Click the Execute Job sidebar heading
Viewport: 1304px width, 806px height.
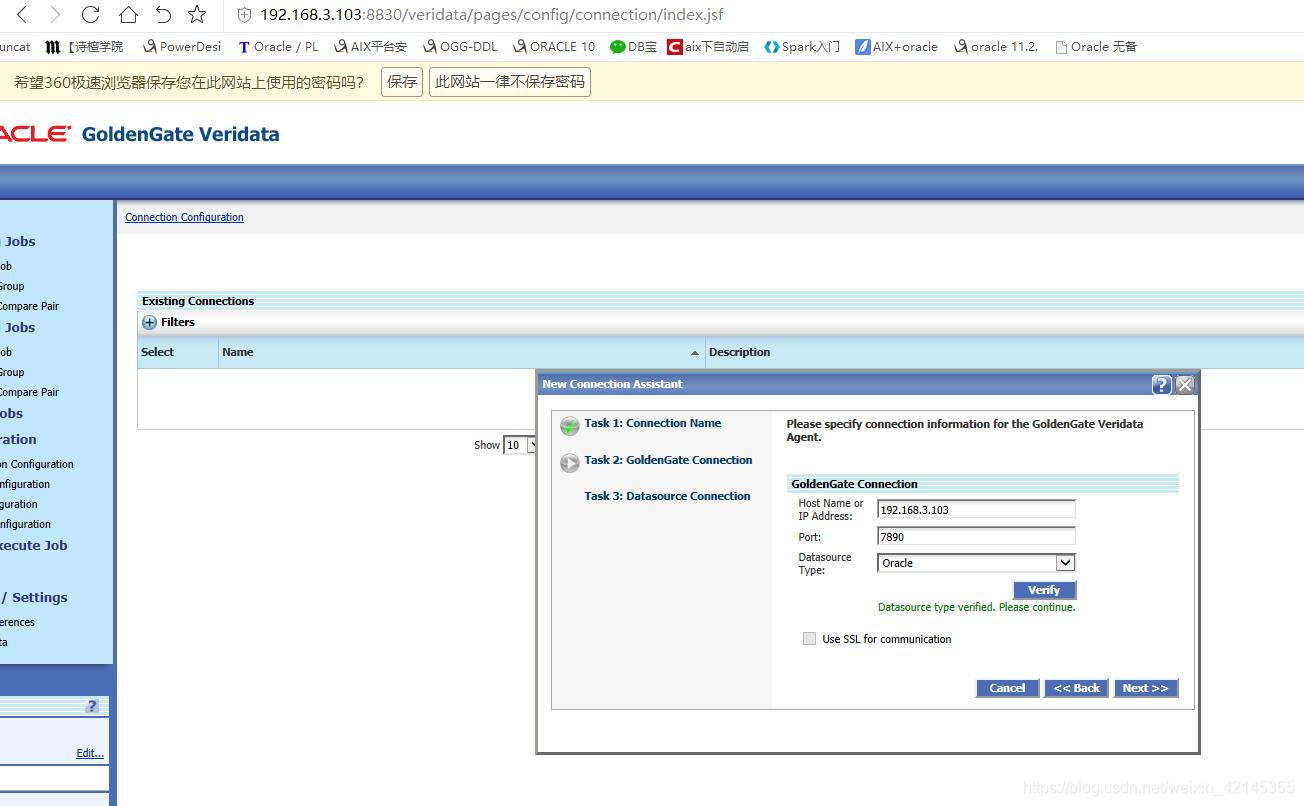(x=34, y=545)
